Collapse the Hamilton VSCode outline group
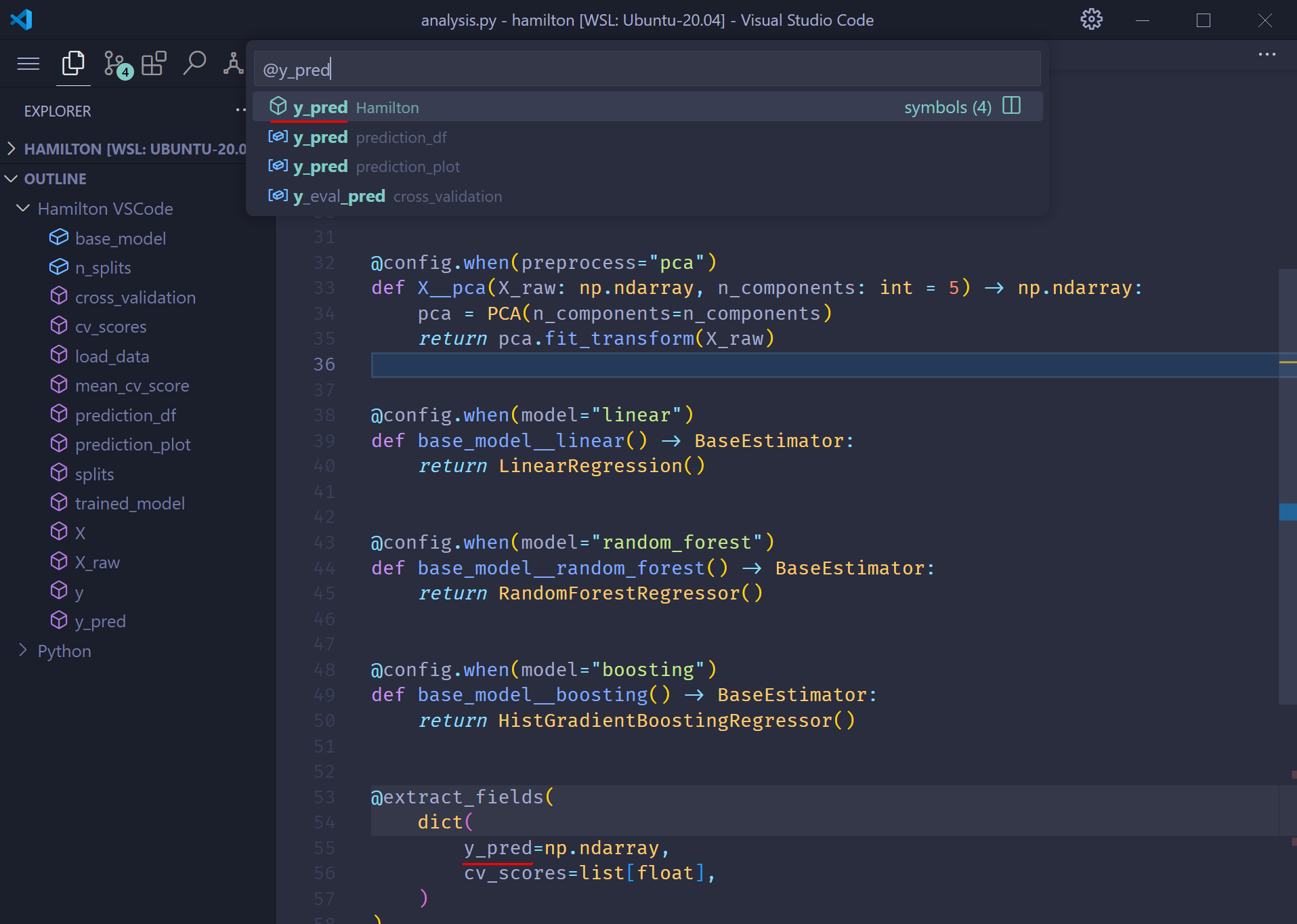Screen dimensions: 1297x924 (x=24, y=209)
